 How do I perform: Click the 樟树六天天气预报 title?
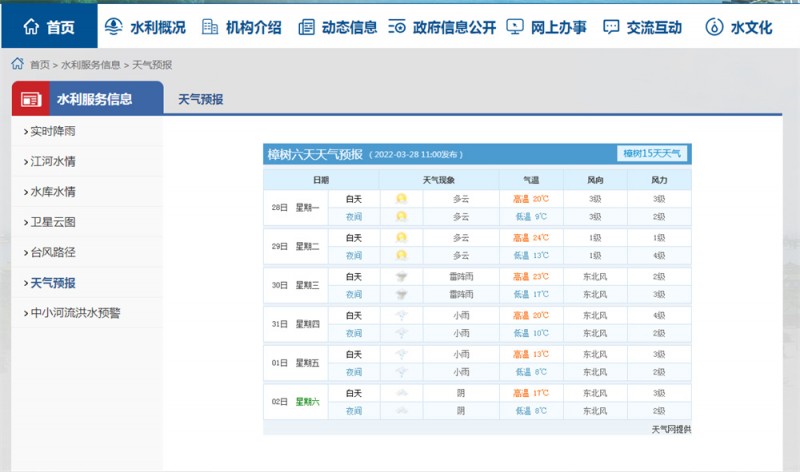click(x=315, y=154)
